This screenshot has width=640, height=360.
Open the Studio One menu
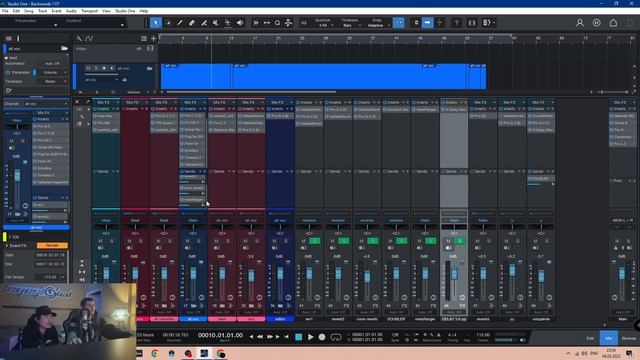(x=125, y=11)
